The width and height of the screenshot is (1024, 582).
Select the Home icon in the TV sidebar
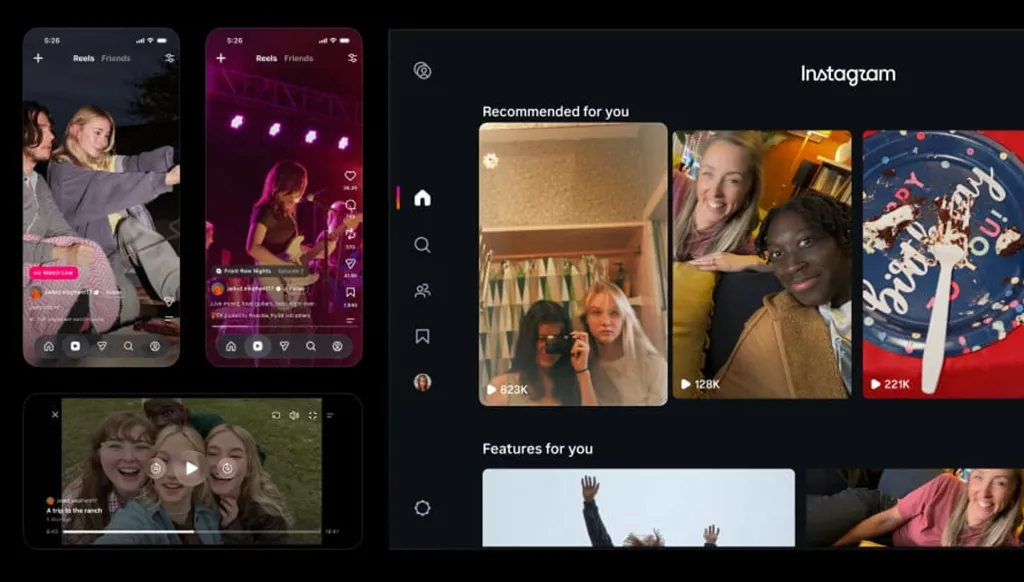point(423,197)
